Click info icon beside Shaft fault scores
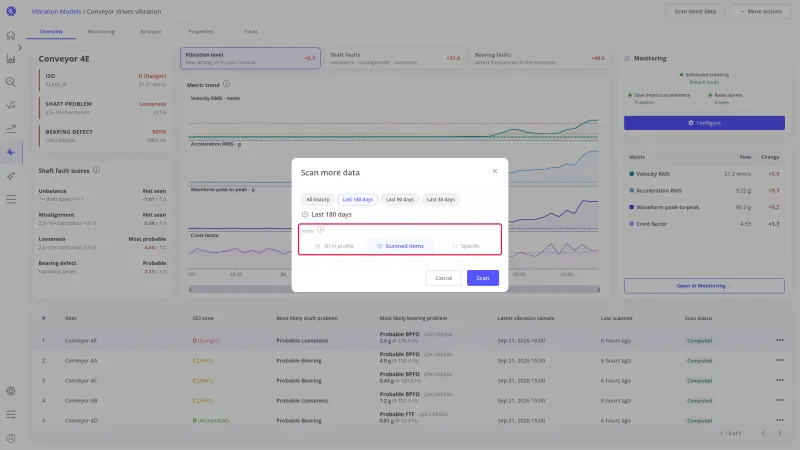The width and height of the screenshot is (800, 450). tap(96, 170)
